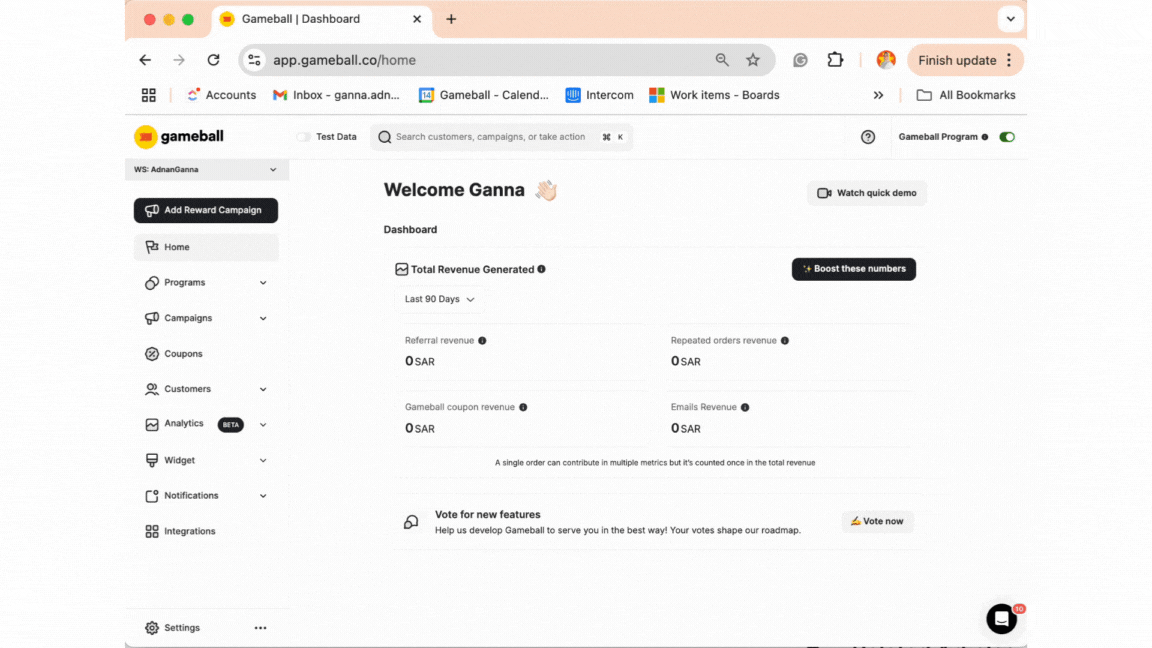Click info icon beside Total Revenue Generated
Screen dimensions: 1152x648
(541, 269)
